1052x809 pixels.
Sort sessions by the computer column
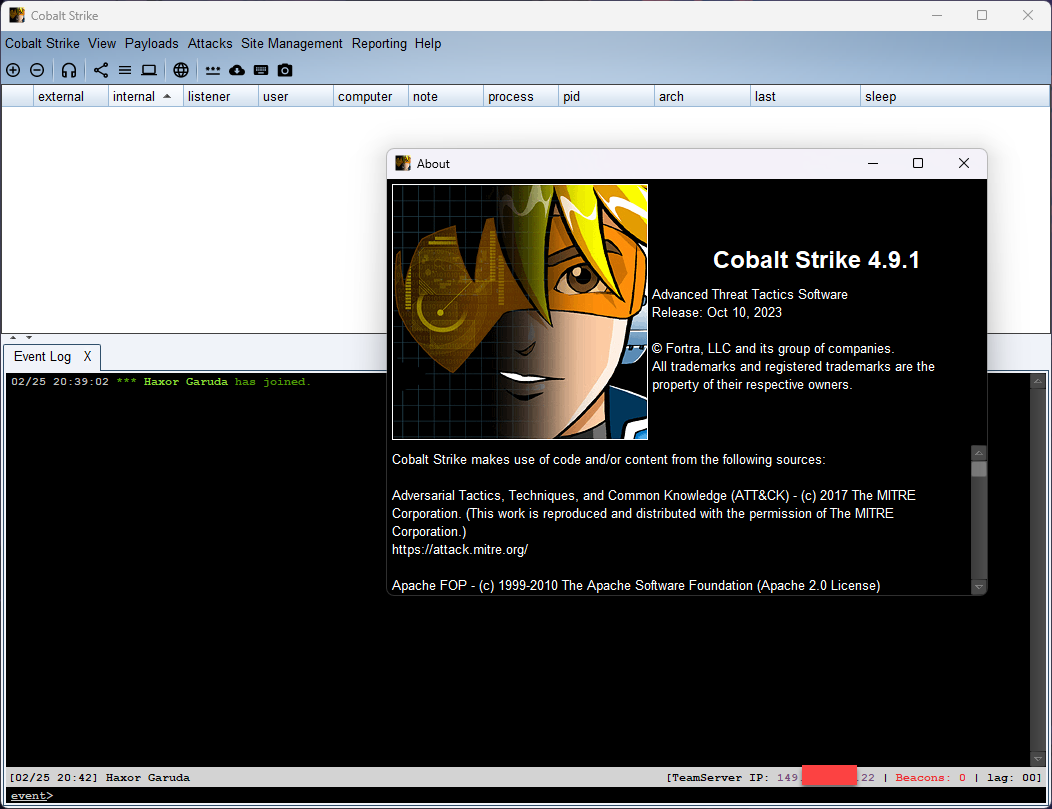click(371, 97)
